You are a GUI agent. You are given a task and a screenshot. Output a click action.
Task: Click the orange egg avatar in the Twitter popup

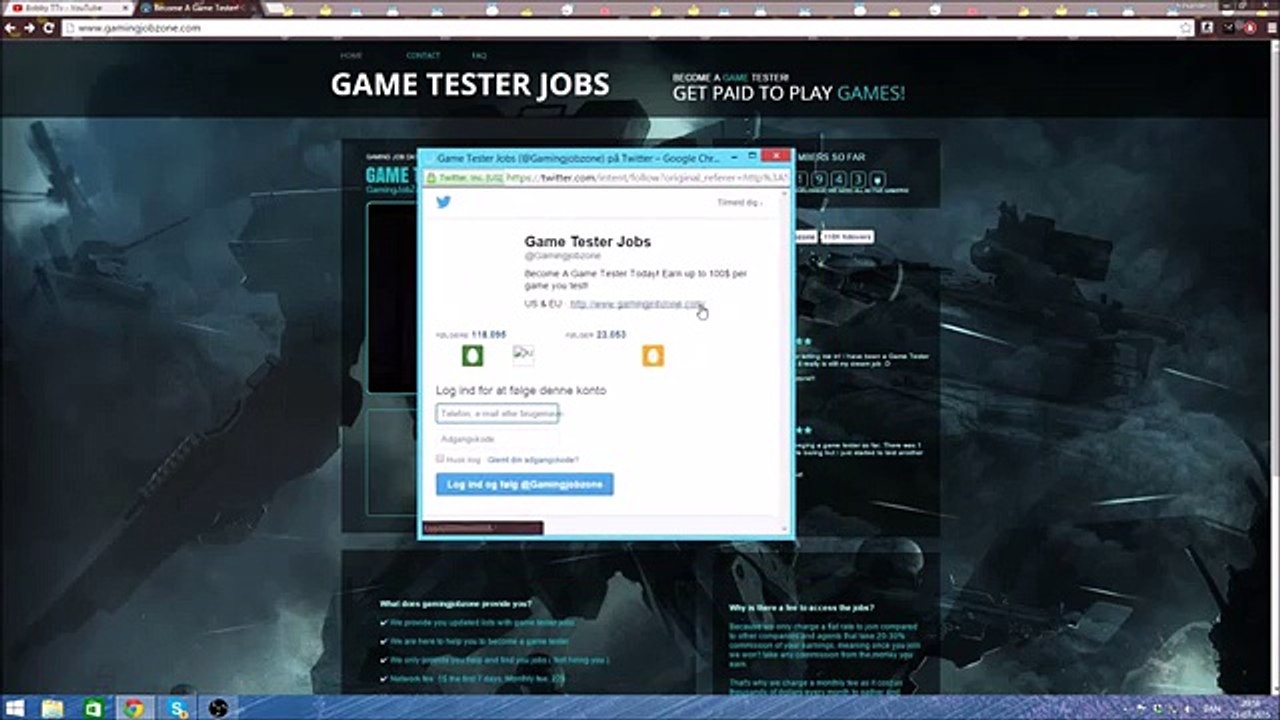click(x=653, y=355)
